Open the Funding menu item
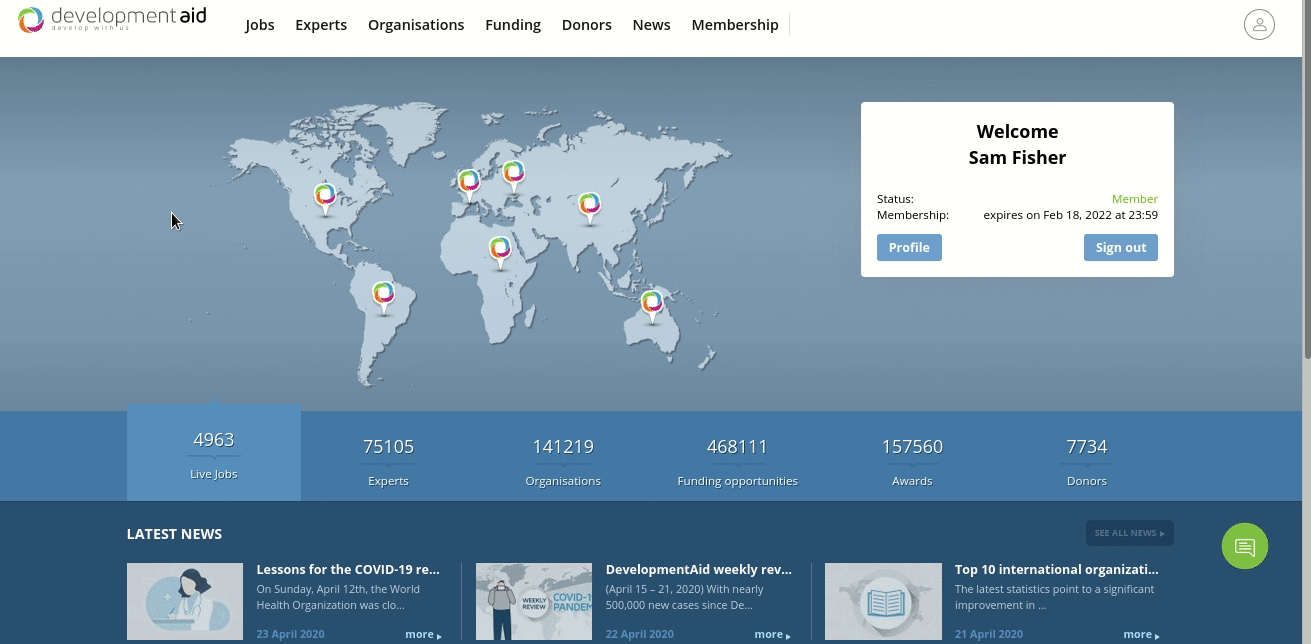Image resolution: width=1311 pixels, height=644 pixels. (x=513, y=25)
